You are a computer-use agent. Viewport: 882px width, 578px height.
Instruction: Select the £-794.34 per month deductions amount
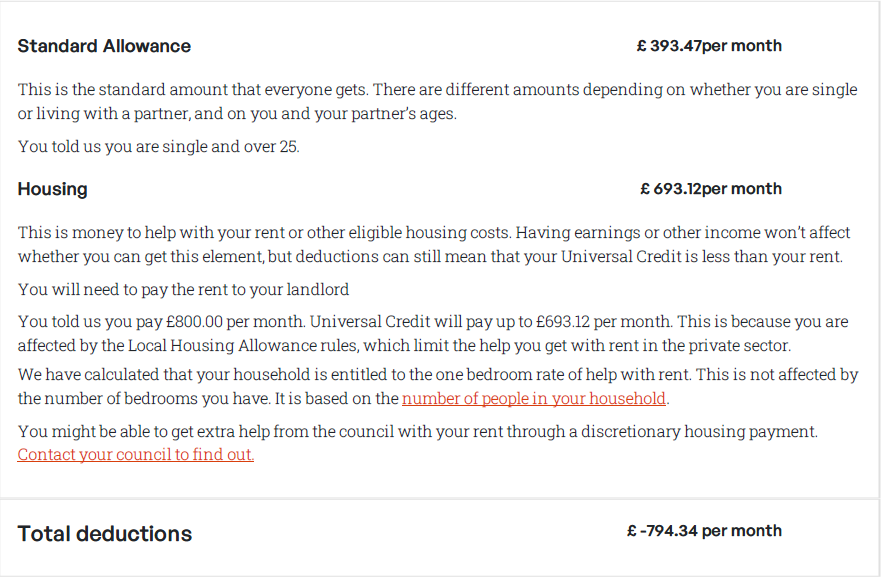tap(704, 531)
